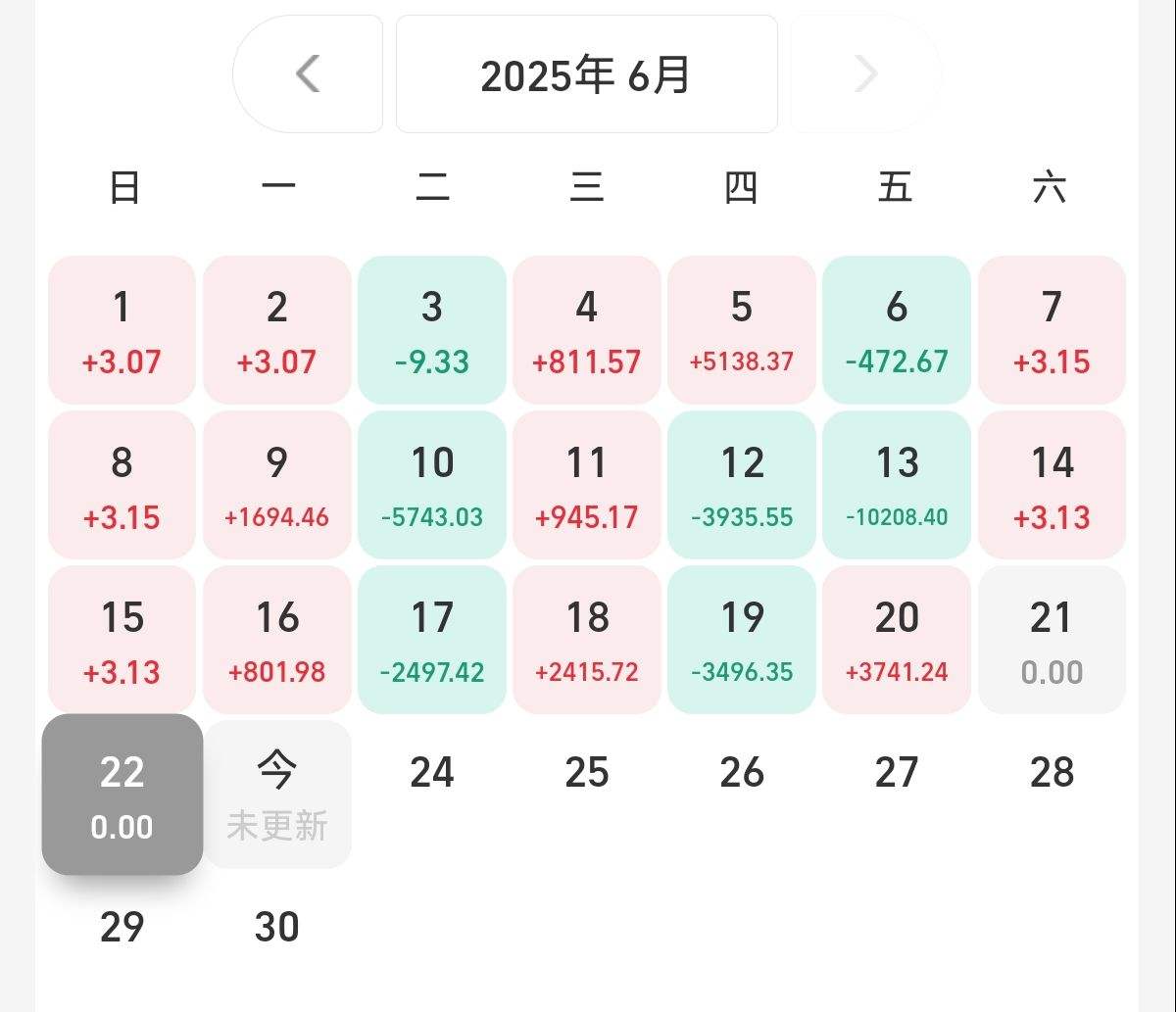Go to next month using right chevron

(866, 73)
